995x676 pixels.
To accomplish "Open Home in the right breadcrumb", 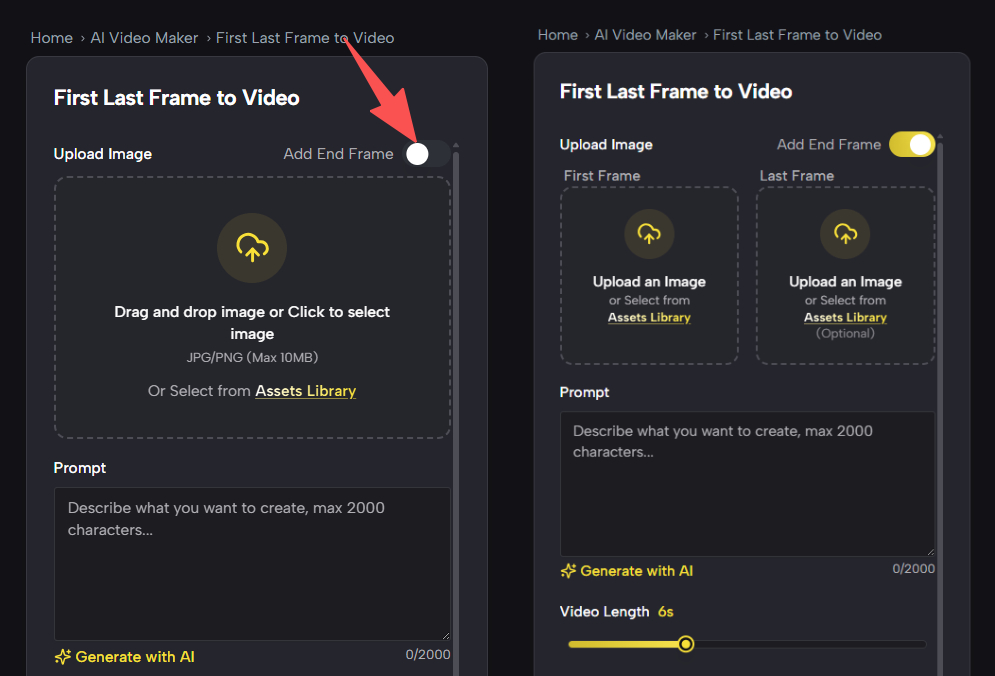I will (x=558, y=35).
